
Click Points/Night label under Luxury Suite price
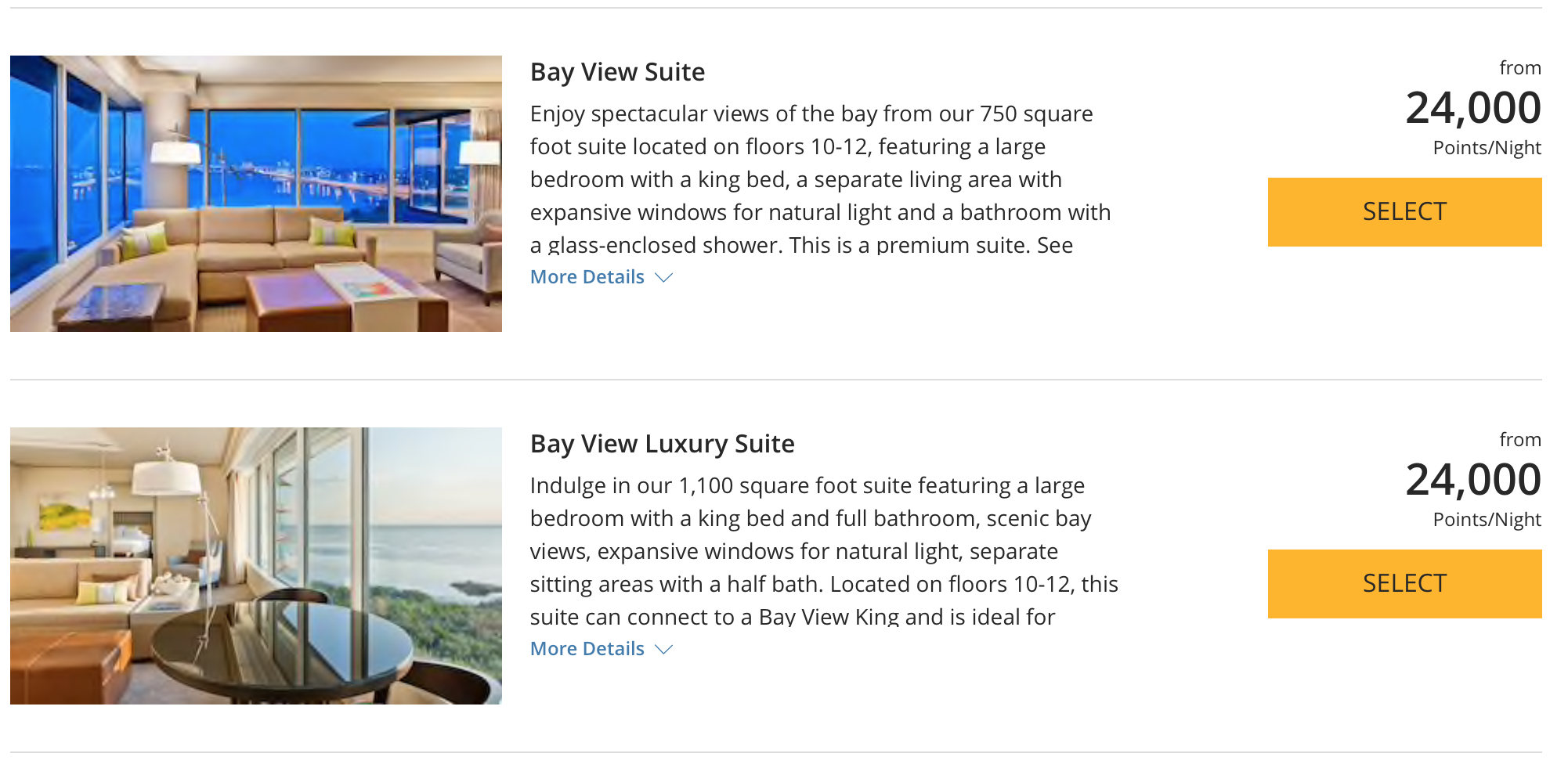[1487, 520]
